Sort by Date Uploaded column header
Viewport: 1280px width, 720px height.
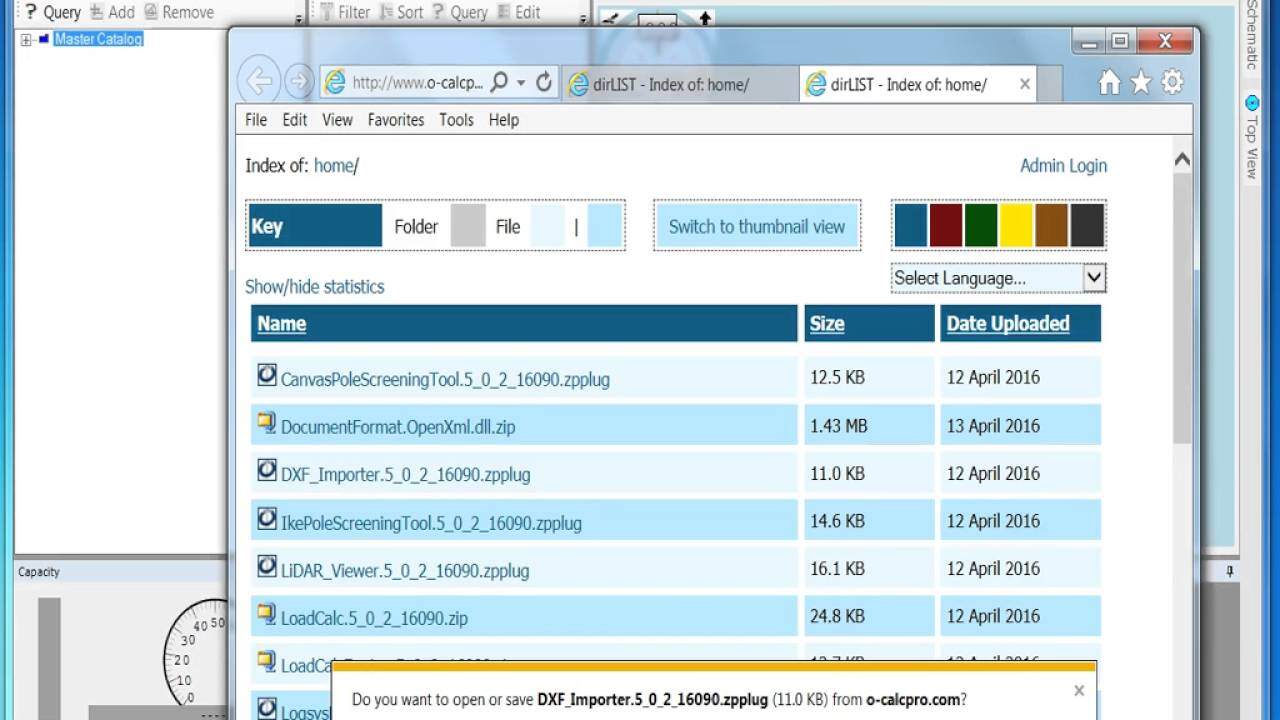pyautogui.click(x=1008, y=323)
